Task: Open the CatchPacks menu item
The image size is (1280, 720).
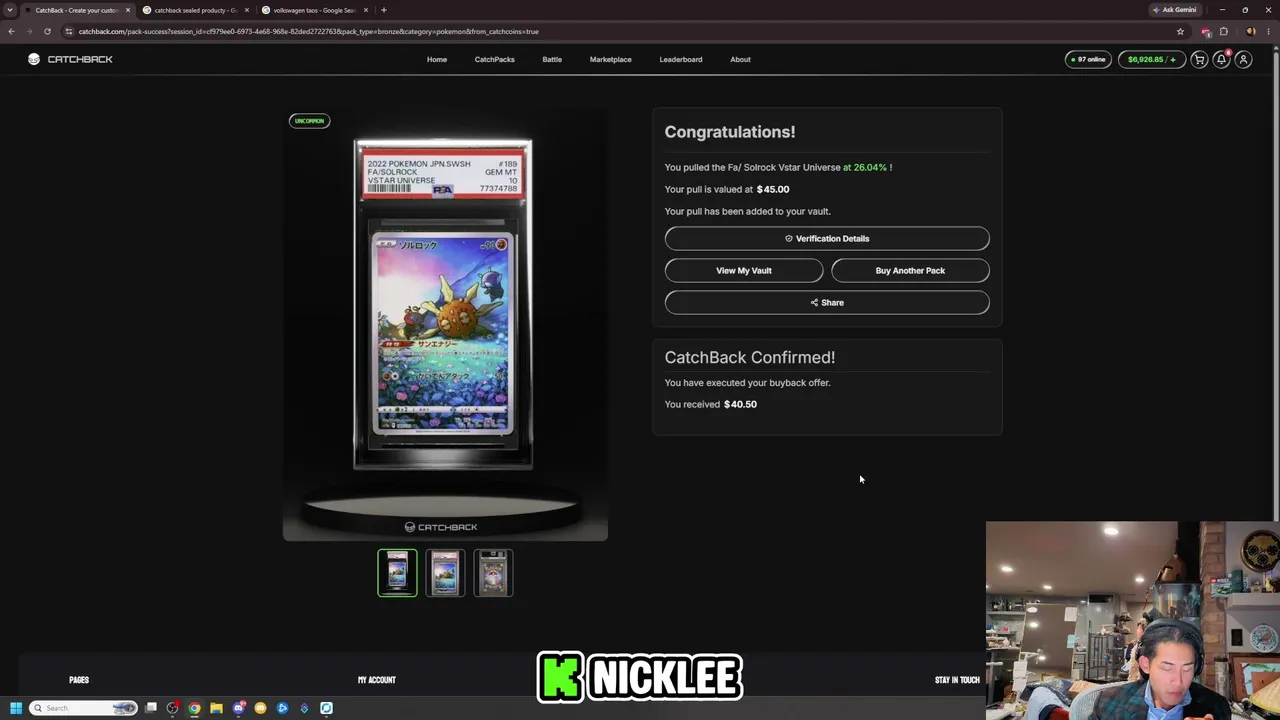Action: [494, 59]
